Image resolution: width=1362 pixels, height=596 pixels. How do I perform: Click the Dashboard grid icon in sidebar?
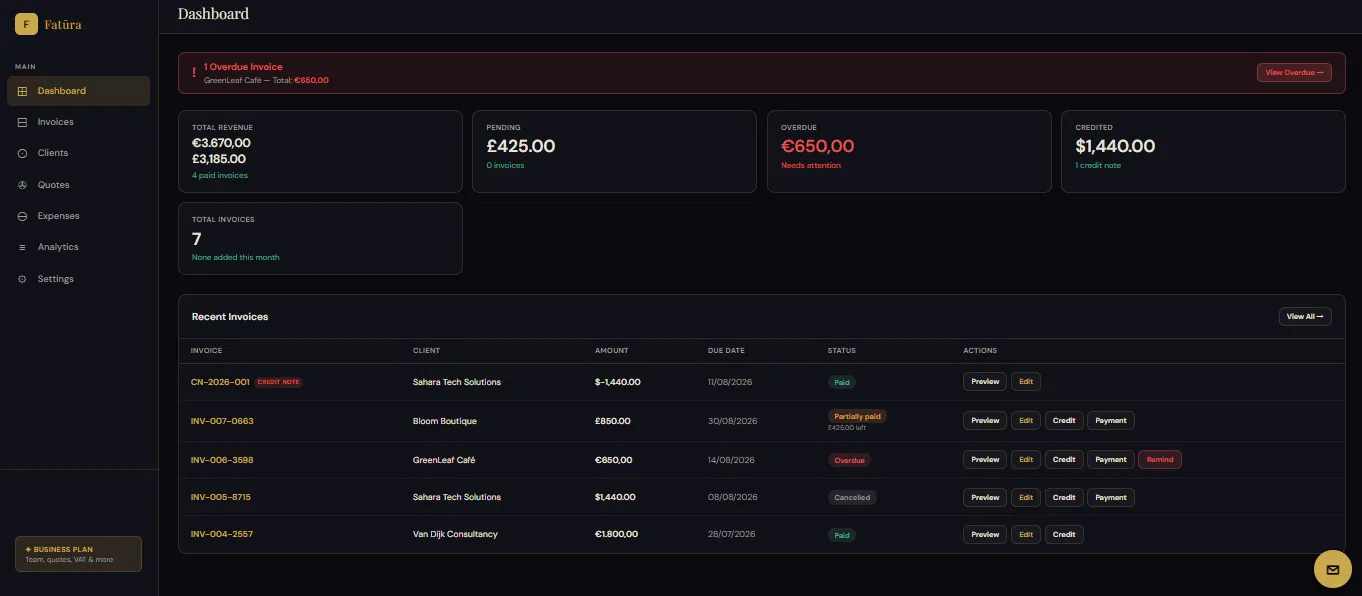click(x=23, y=91)
